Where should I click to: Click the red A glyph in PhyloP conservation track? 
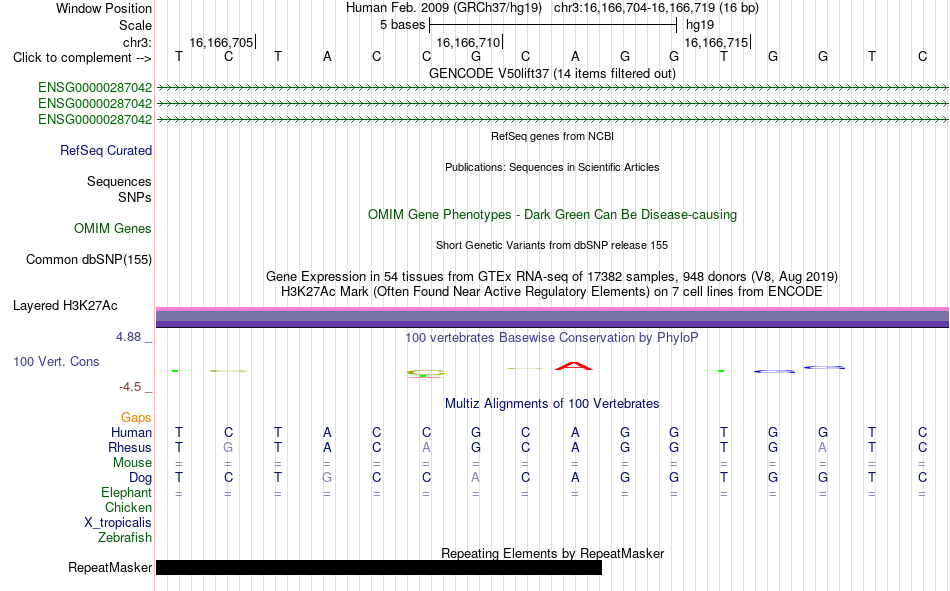(x=574, y=366)
